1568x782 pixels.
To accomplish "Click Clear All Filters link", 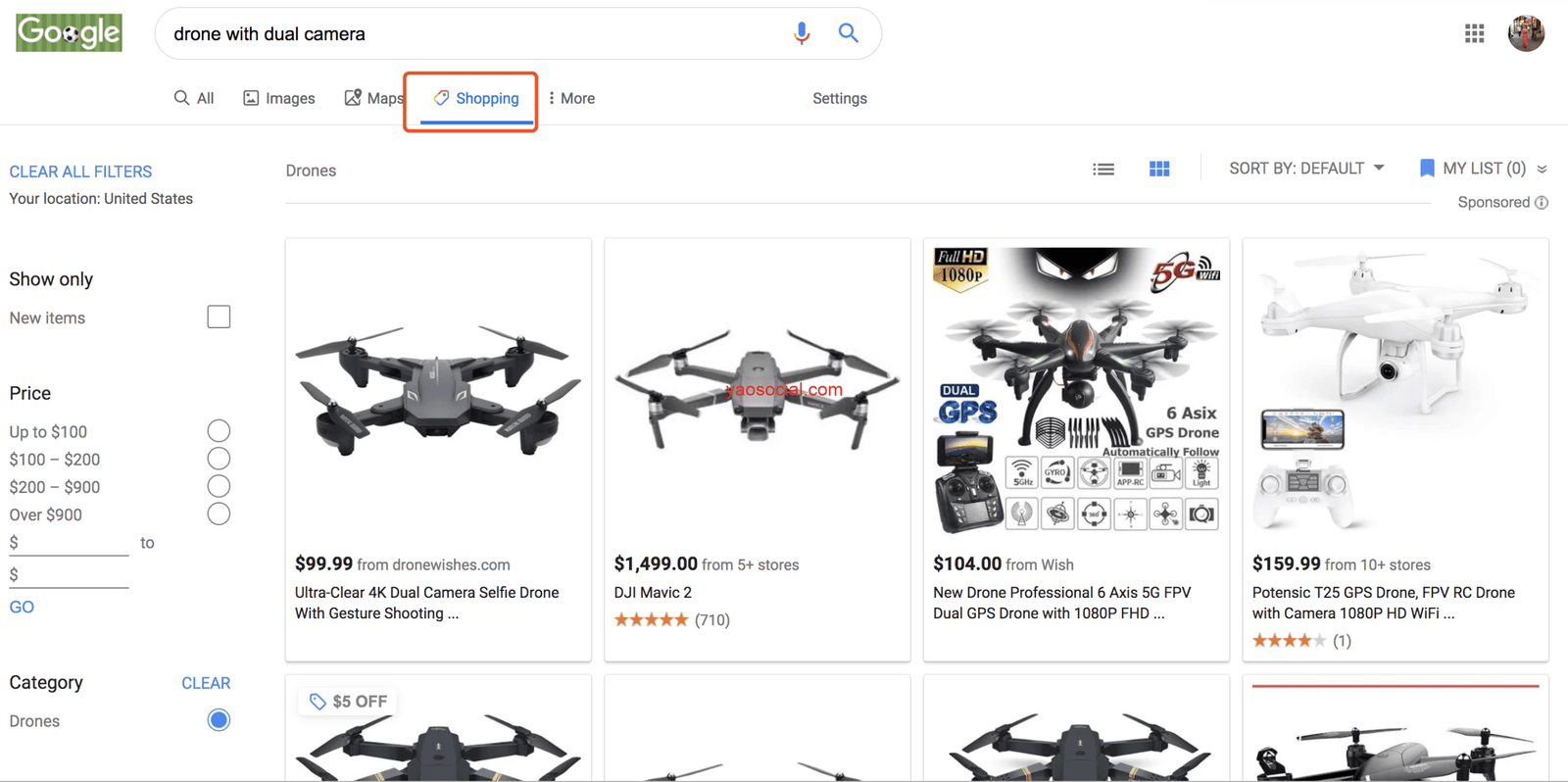I will (x=80, y=171).
